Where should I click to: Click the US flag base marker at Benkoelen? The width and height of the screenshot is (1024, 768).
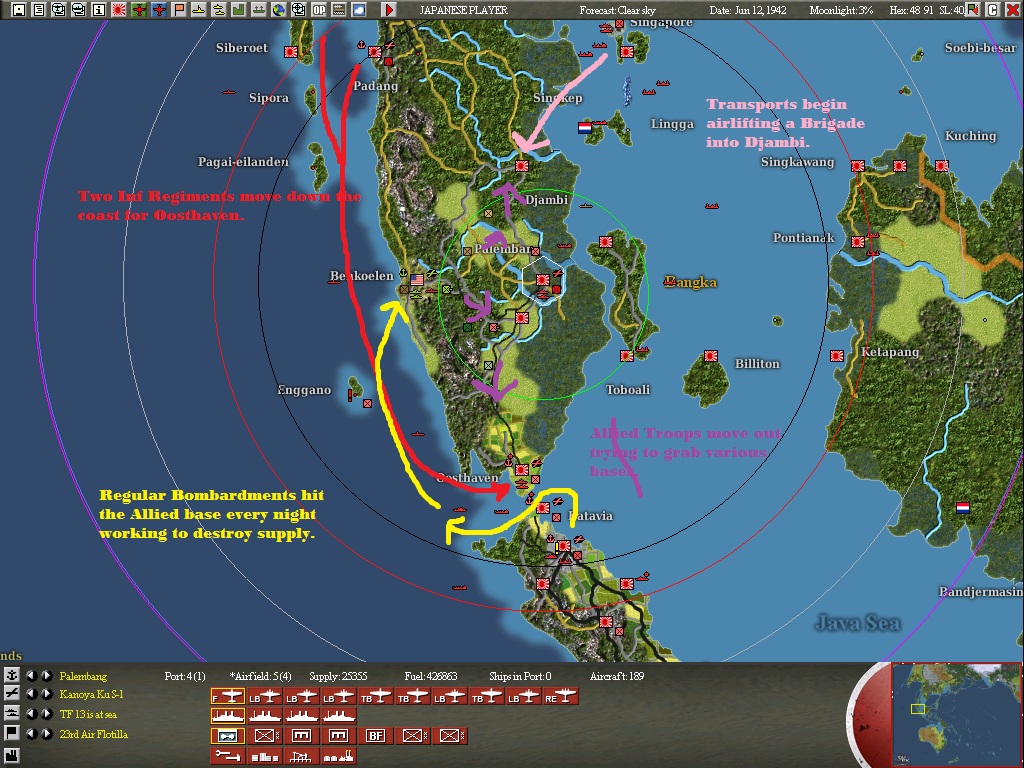(417, 280)
